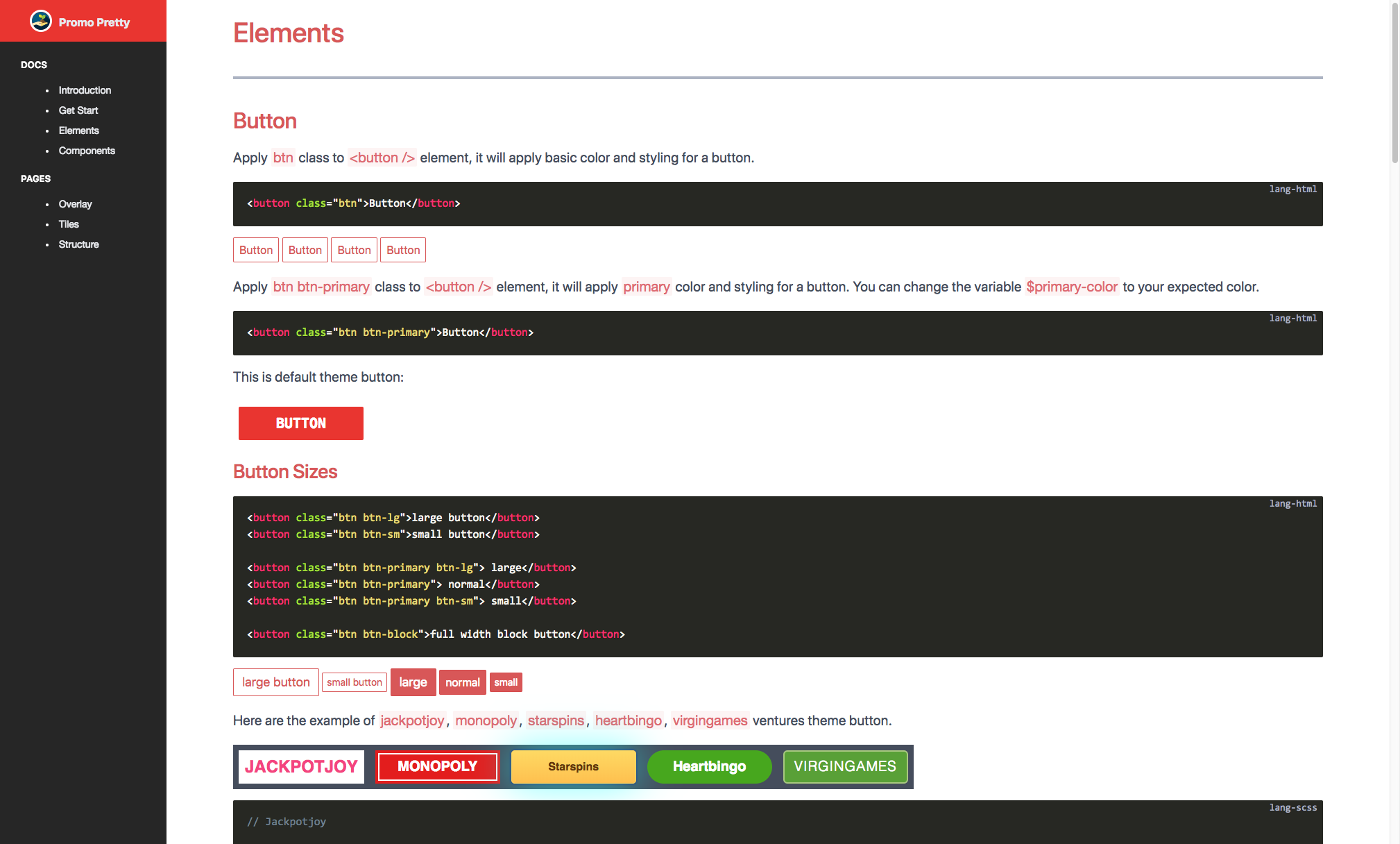
Task: Click the Promo Pretty logo icon
Action: tap(41, 22)
